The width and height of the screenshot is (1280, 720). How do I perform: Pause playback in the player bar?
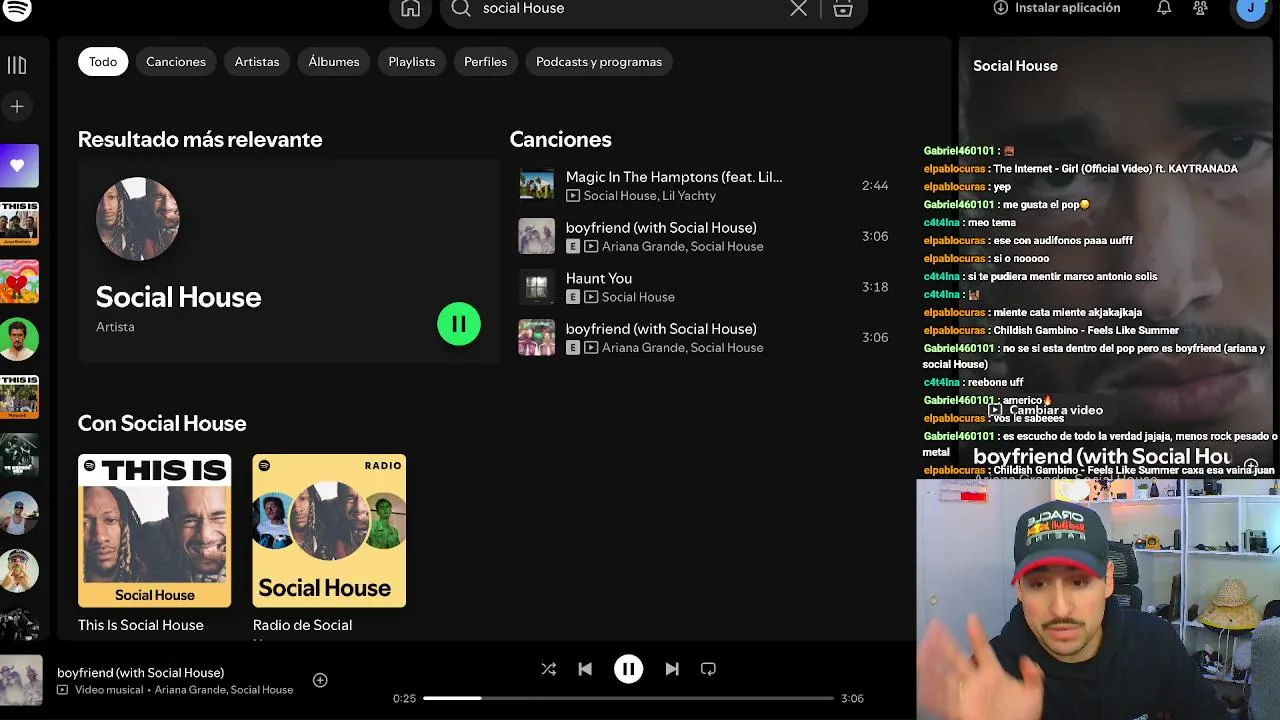[628, 669]
